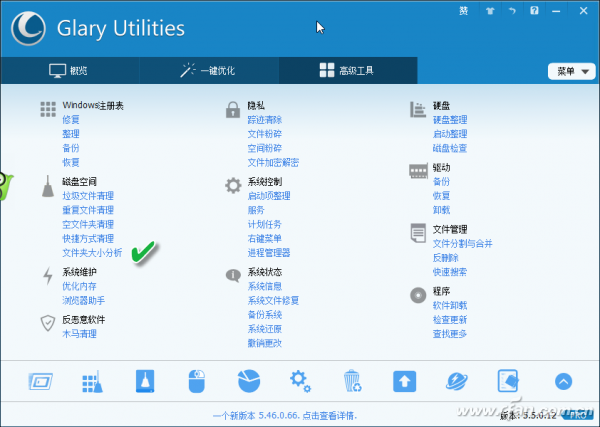Open 快捷方式清理 link
This screenshot has width=600, height=427.
click(x=88, y=239)
